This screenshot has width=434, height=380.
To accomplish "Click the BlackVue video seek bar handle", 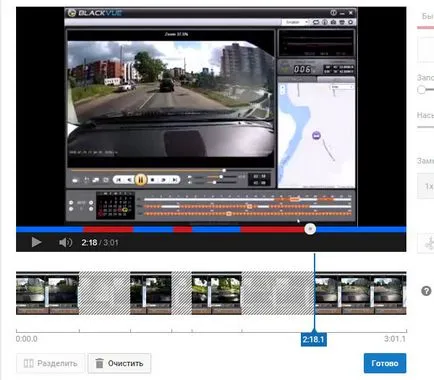I will (224, 170).
